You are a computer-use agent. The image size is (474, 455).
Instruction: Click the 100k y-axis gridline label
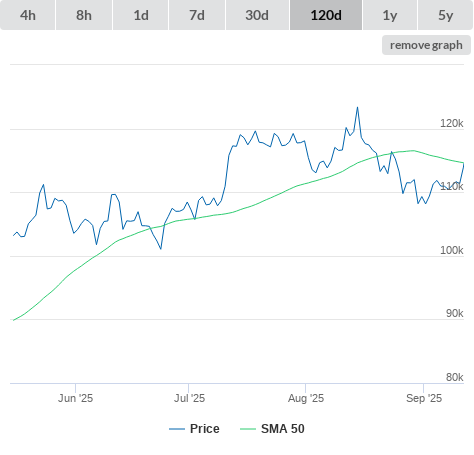[452, 250]
